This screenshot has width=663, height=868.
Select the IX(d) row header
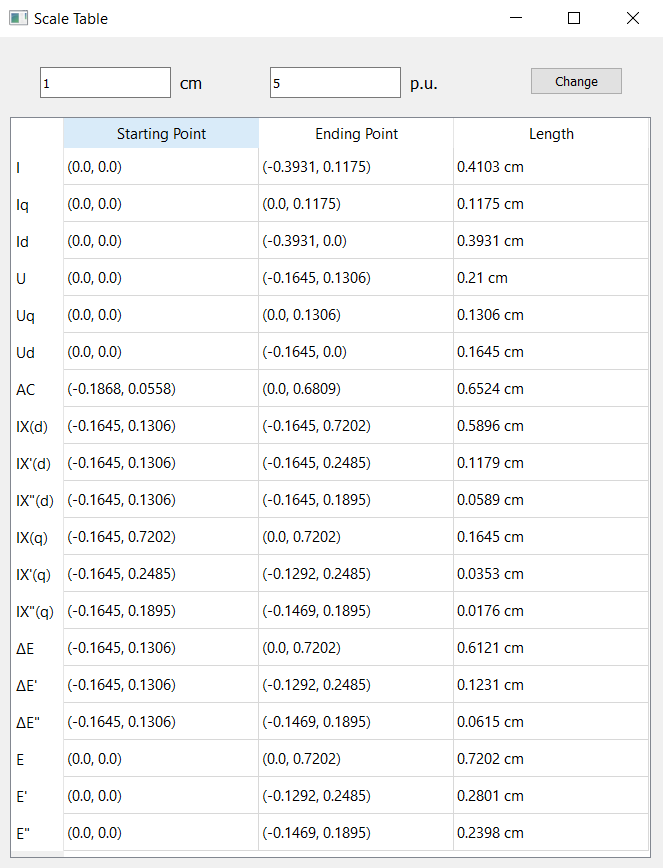point(37,426)
